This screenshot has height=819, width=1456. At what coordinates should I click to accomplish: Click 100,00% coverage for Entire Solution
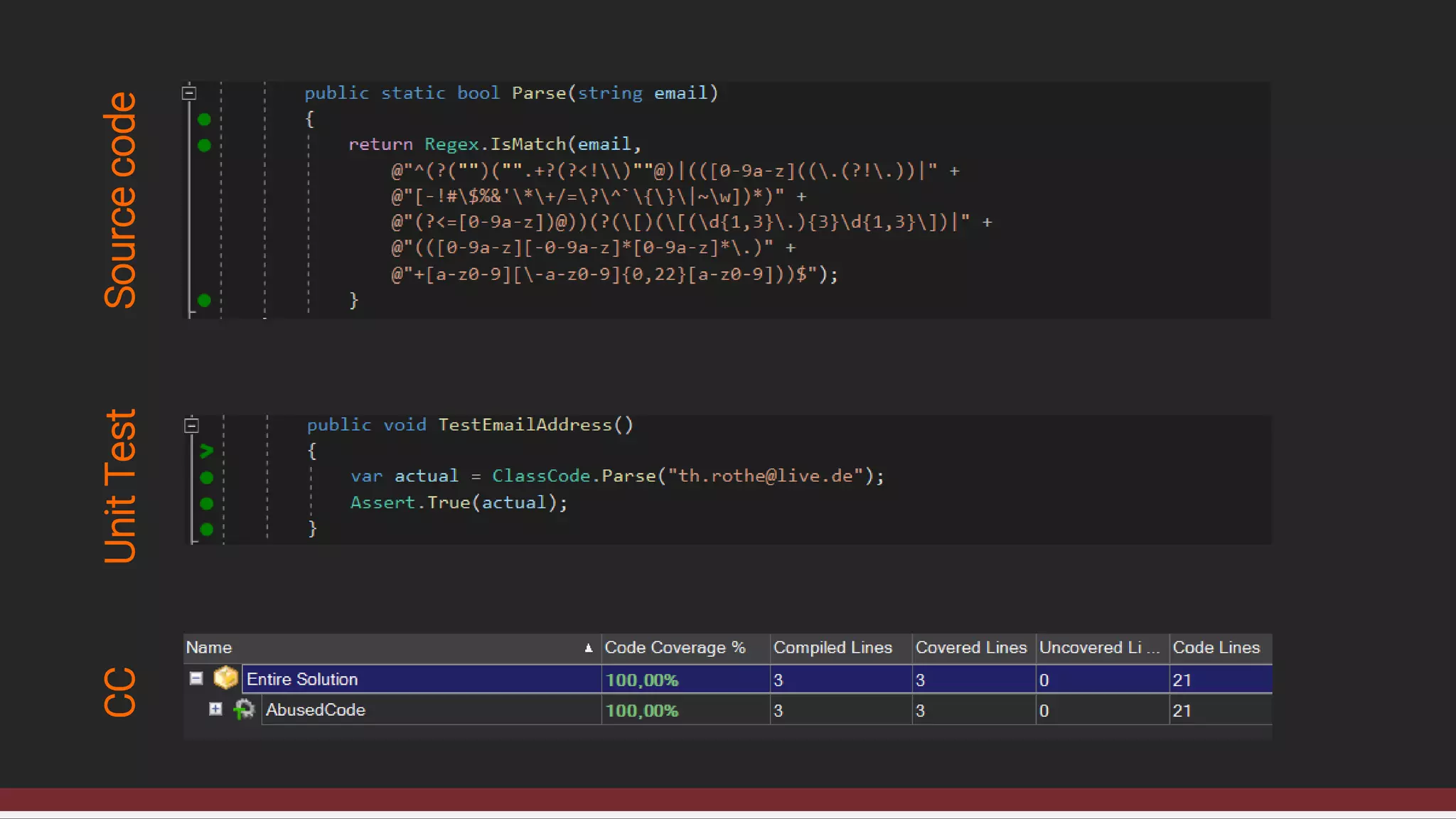point(641,680)
